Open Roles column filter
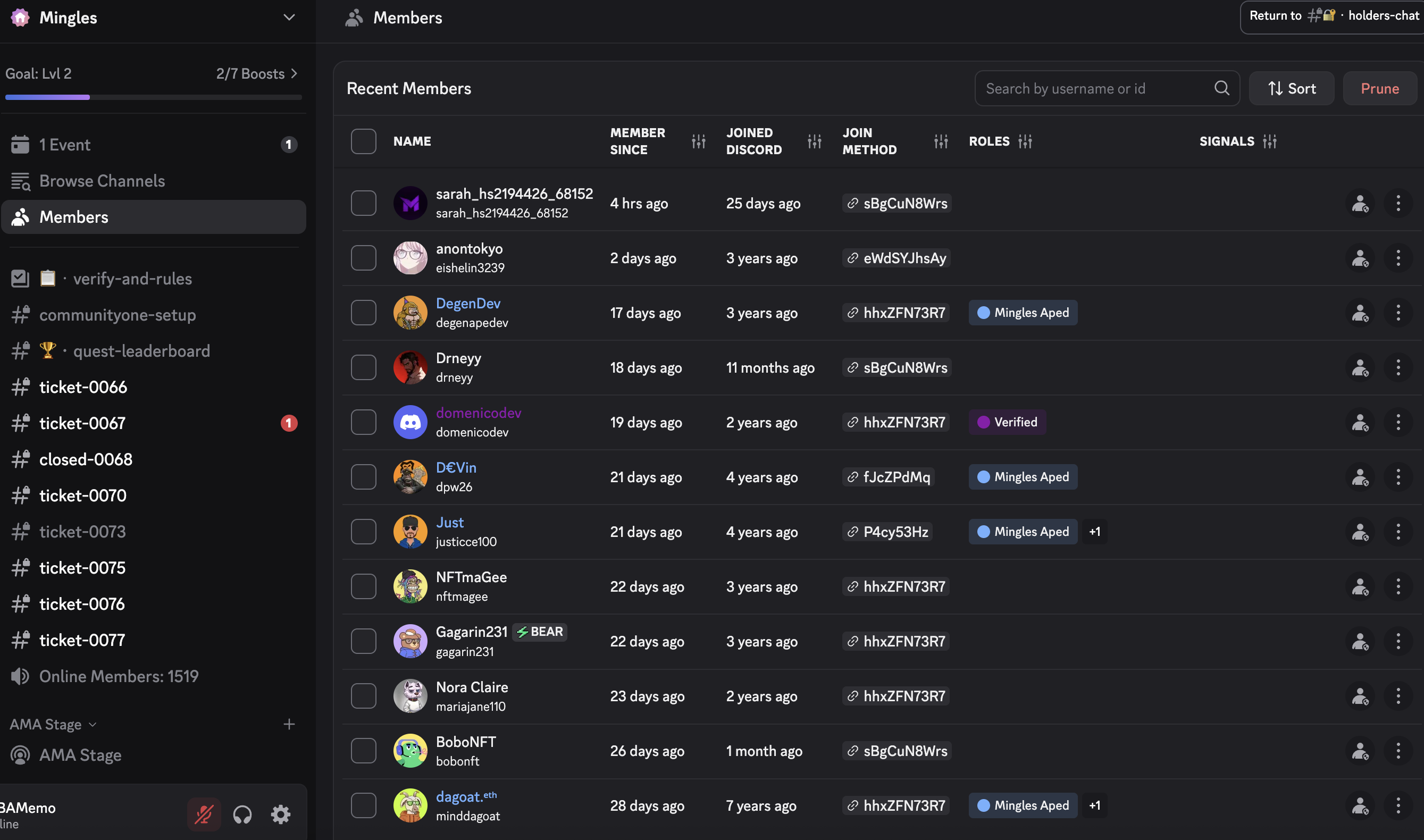 [x=1025, y=141]
